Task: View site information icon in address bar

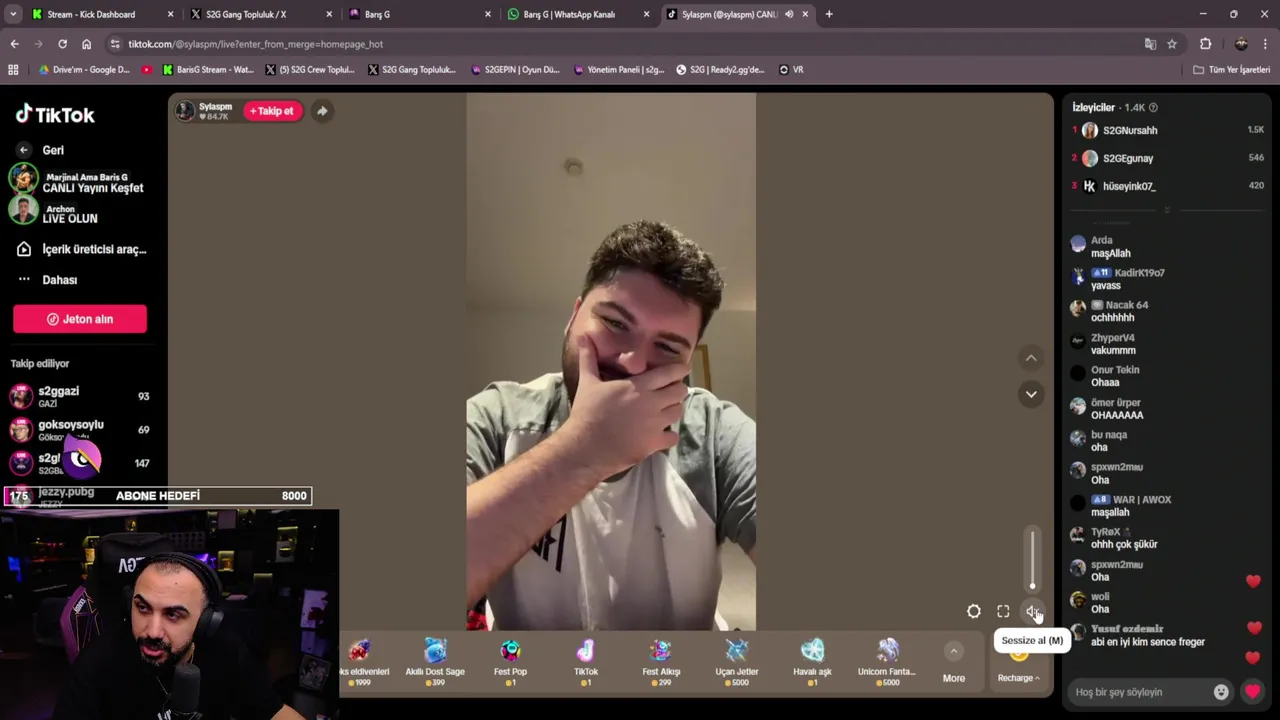Action: pyautogui.click(x=115, y=44)
